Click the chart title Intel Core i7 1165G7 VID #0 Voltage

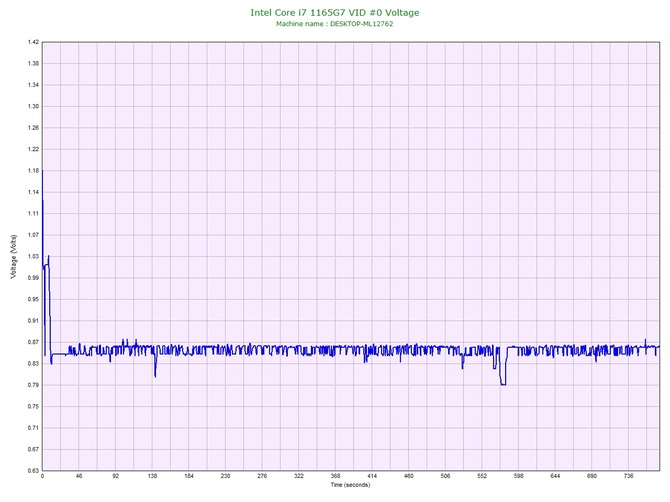point(335,12)
